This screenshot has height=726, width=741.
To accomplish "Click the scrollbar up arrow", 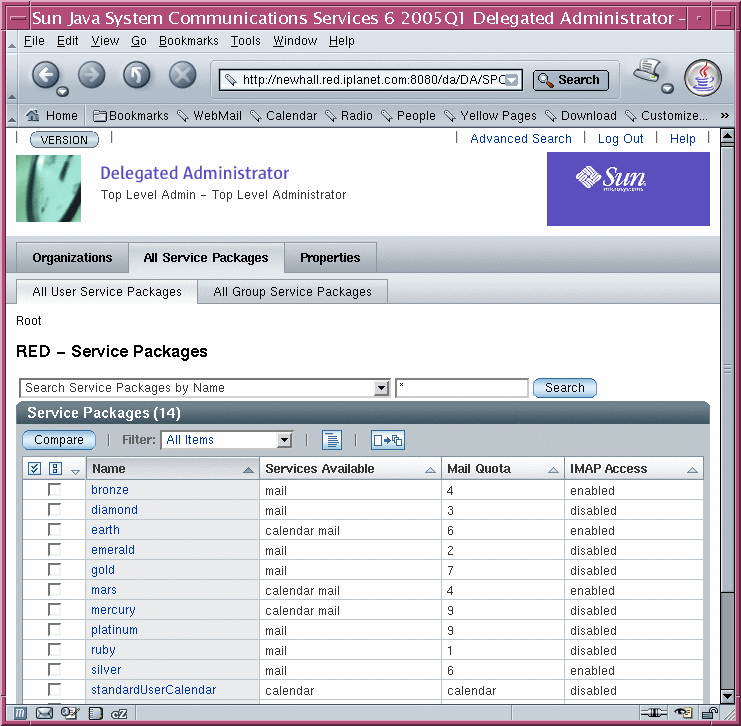I will [727, 137].
